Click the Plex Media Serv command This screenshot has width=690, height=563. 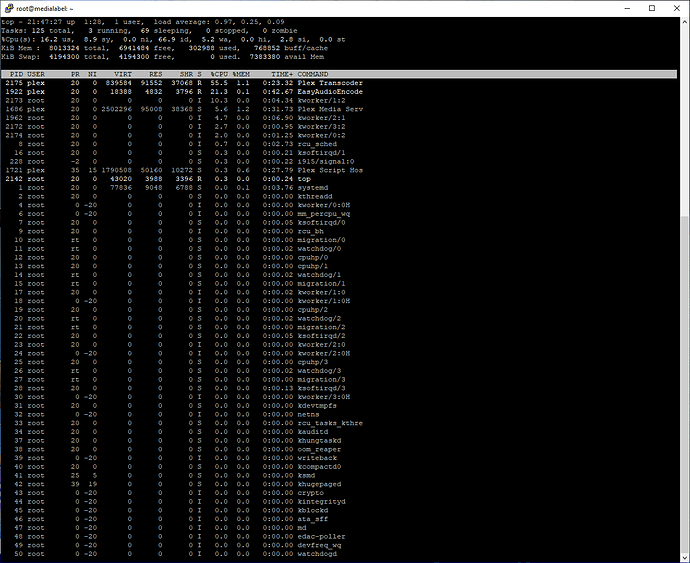pyautogui.click(x=330, y=109)
